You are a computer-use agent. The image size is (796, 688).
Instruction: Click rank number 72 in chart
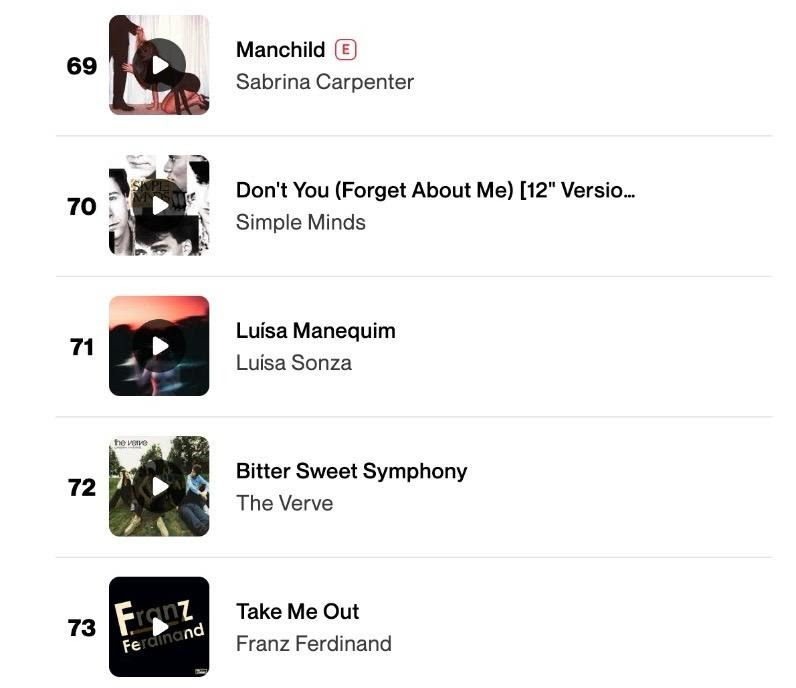pyautogui.click(x=82, y=487)
